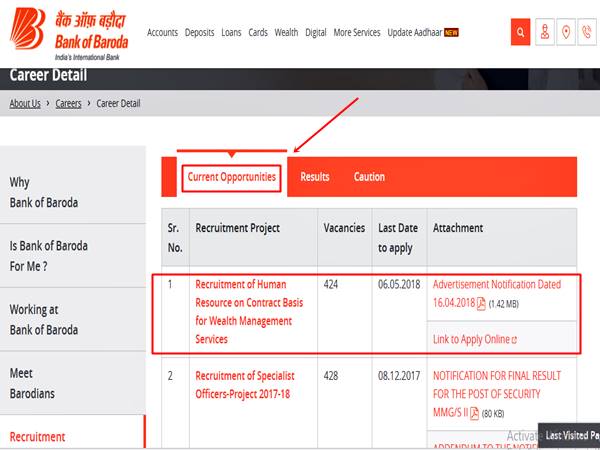Click the Vacancies column header
The image size is (600, 450).
pos(344,228)
